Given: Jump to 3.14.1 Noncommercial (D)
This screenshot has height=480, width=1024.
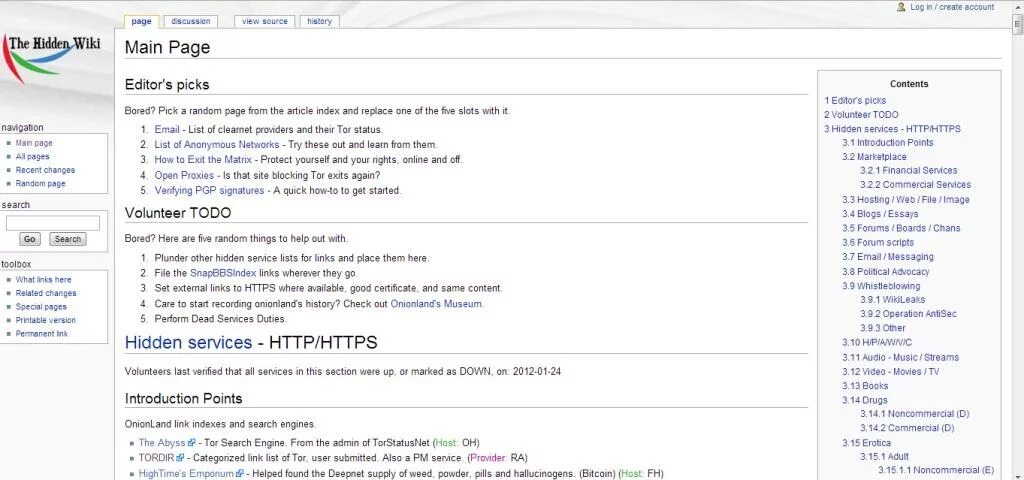Looking at the screenshot, I should [x=914, y=414].
